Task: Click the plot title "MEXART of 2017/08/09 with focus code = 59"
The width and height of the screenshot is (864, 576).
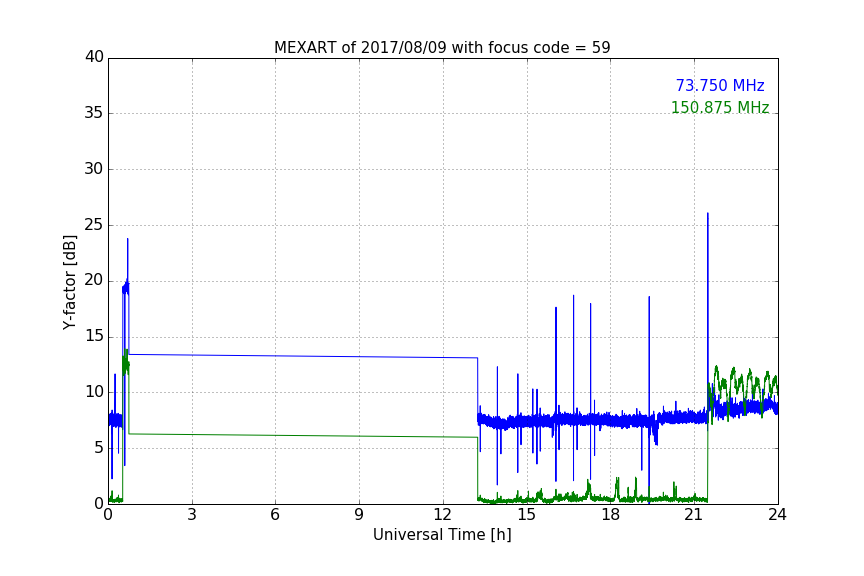Action: (x=442, y=47)
